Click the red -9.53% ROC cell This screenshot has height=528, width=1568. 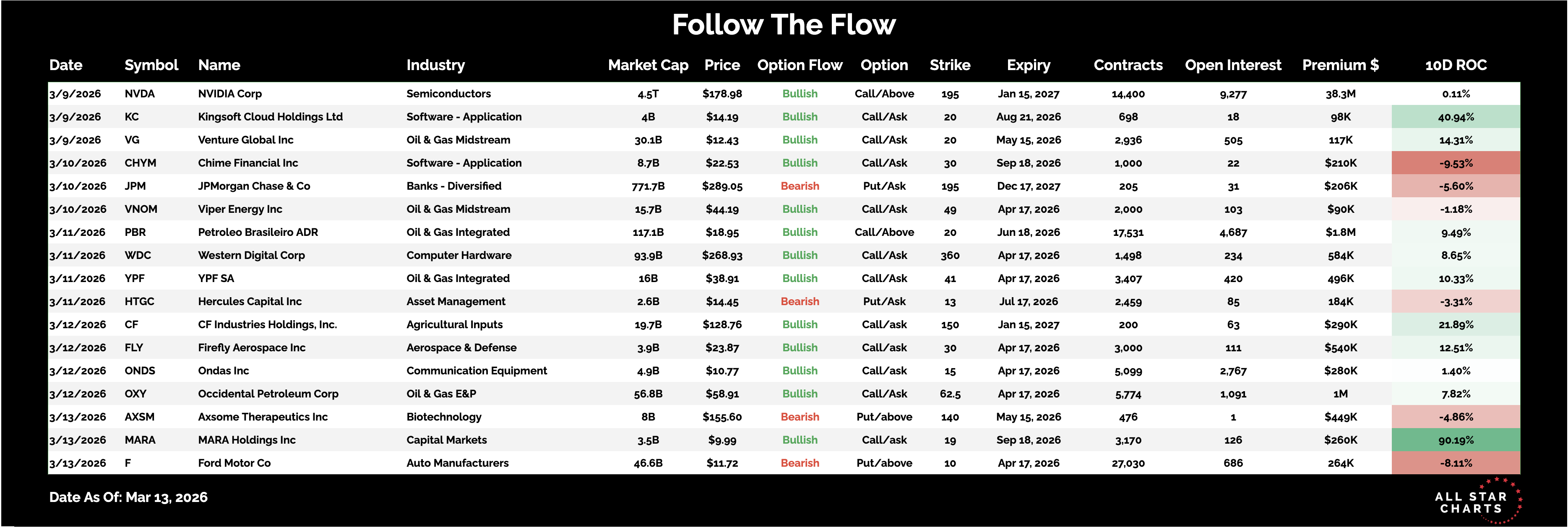point(1456,163)
